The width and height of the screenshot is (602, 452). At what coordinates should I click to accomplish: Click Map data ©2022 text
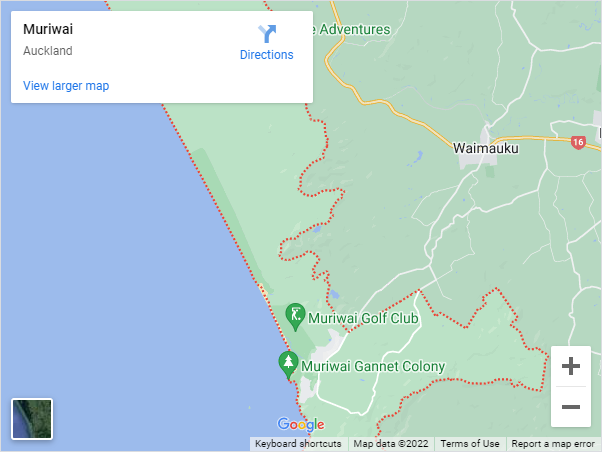click(x=391, y=444)
